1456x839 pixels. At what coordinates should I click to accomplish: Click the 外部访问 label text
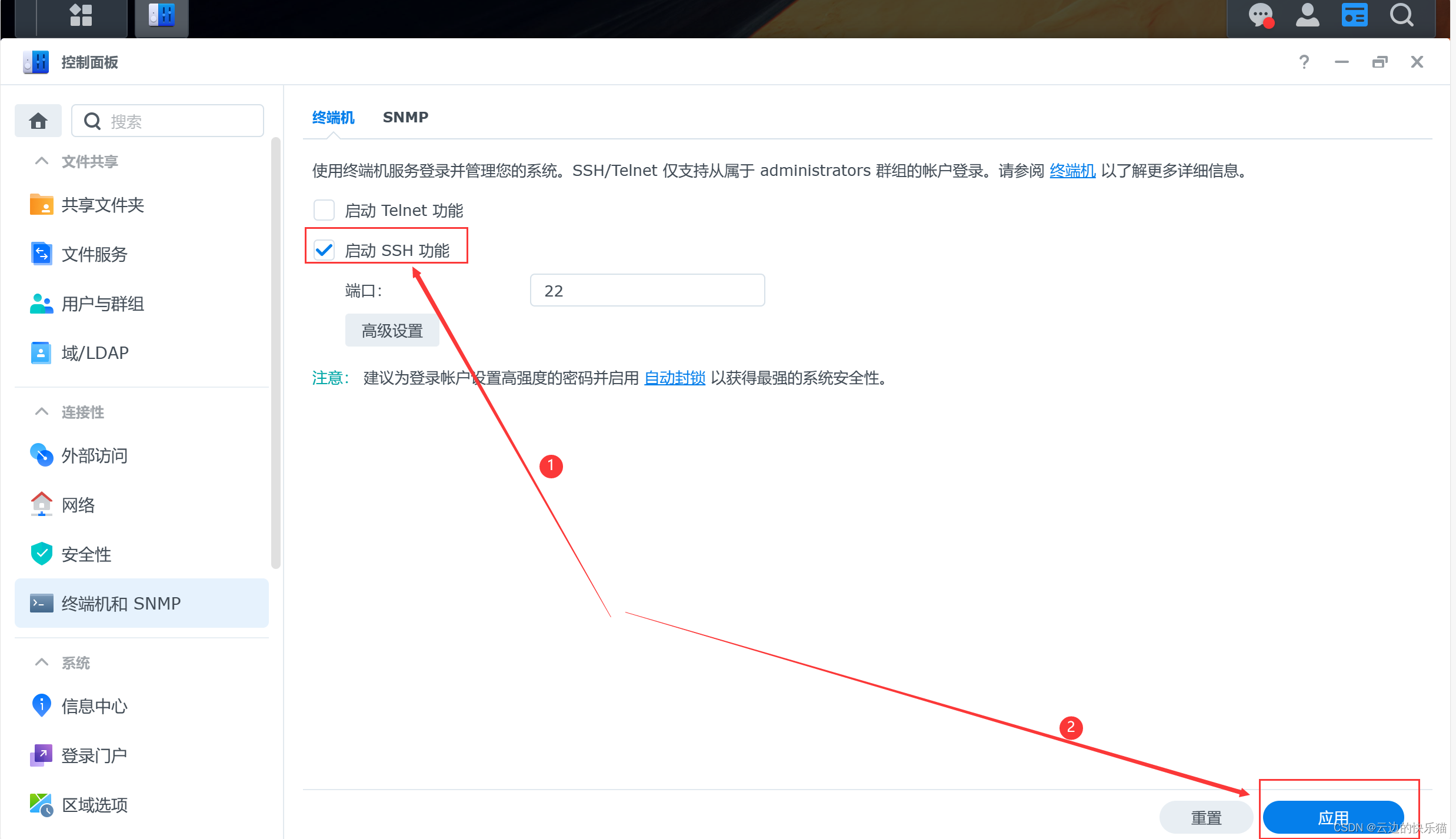point(95,455)
